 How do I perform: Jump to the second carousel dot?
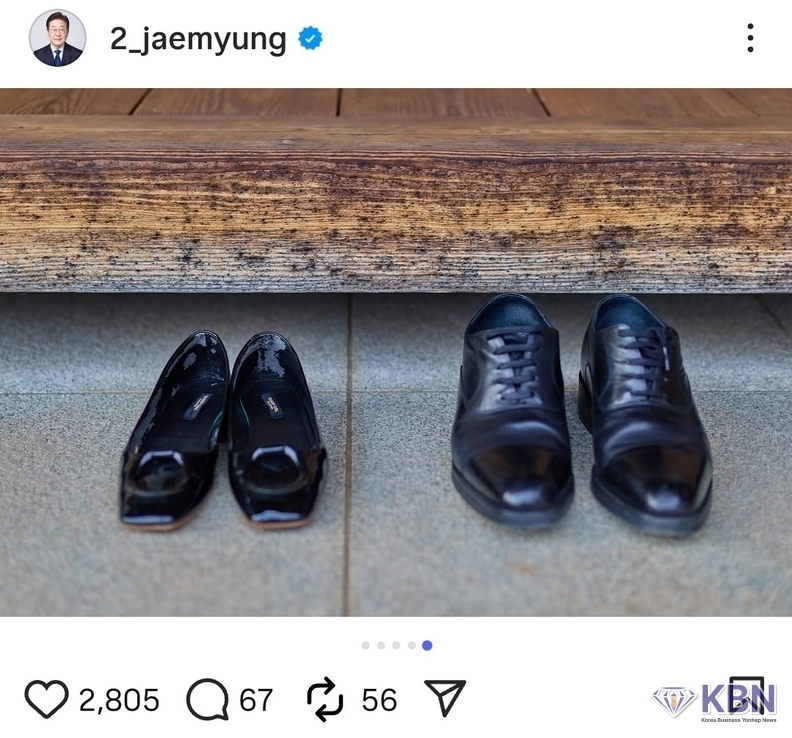381,645
